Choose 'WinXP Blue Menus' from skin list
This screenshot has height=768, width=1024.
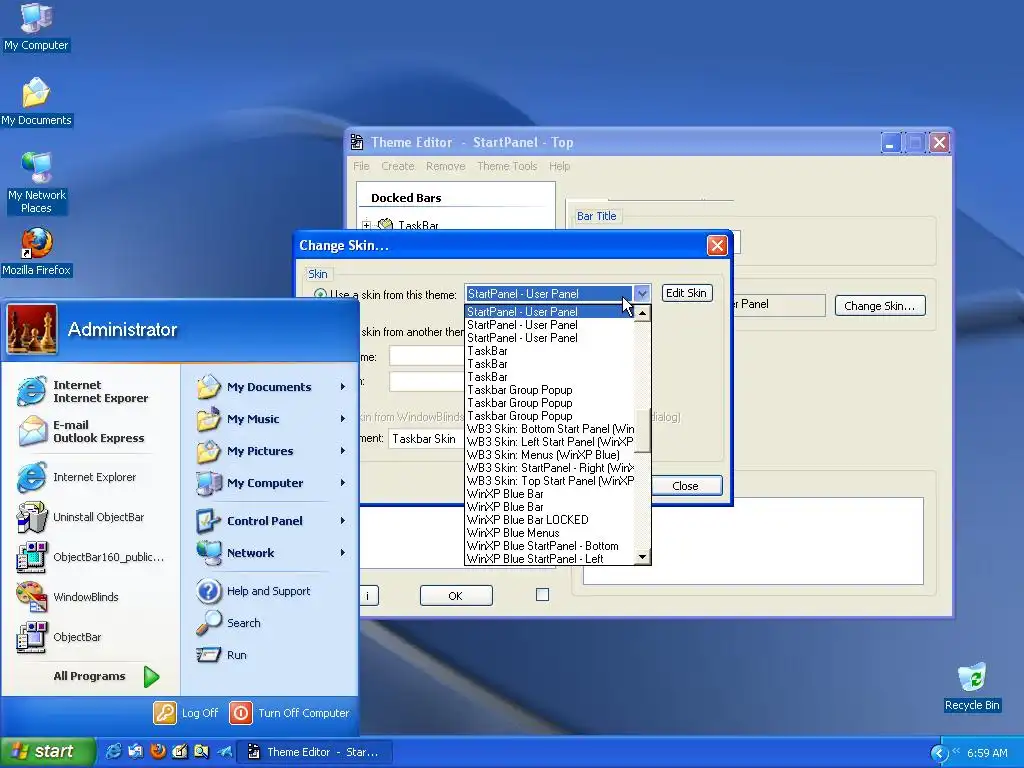click(x=549, y=533)
